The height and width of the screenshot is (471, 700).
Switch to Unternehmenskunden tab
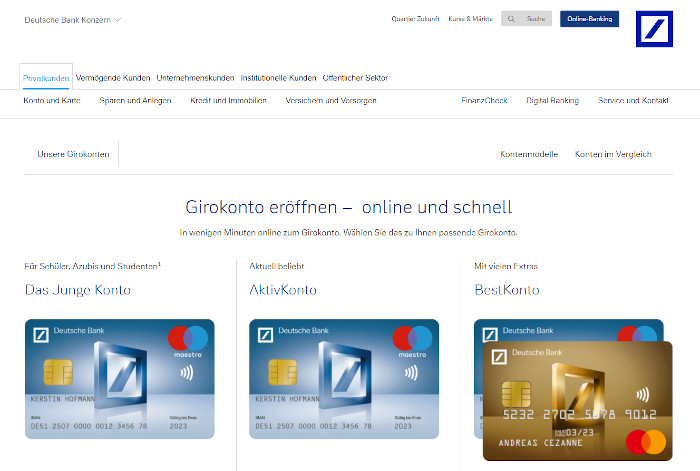click(x=195, y=78)
